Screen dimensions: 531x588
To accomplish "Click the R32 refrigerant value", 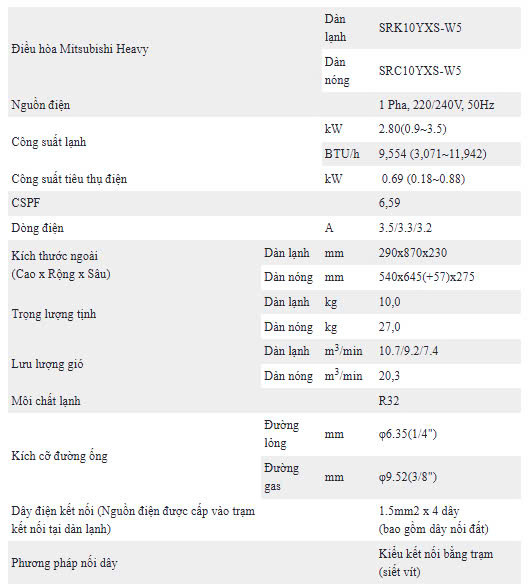I will [x=389, y=401].
